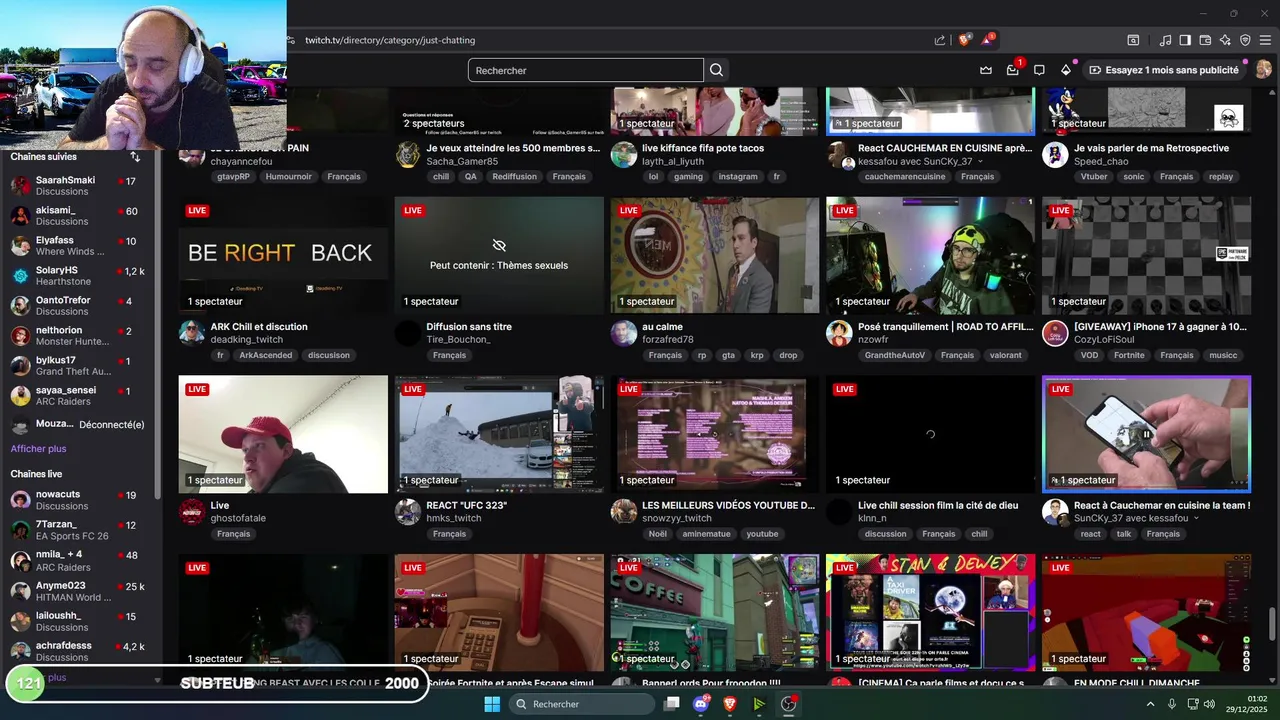Open the browser music playlist icon
This screenshot has width=1280, height=720.
pos(1165,40)
